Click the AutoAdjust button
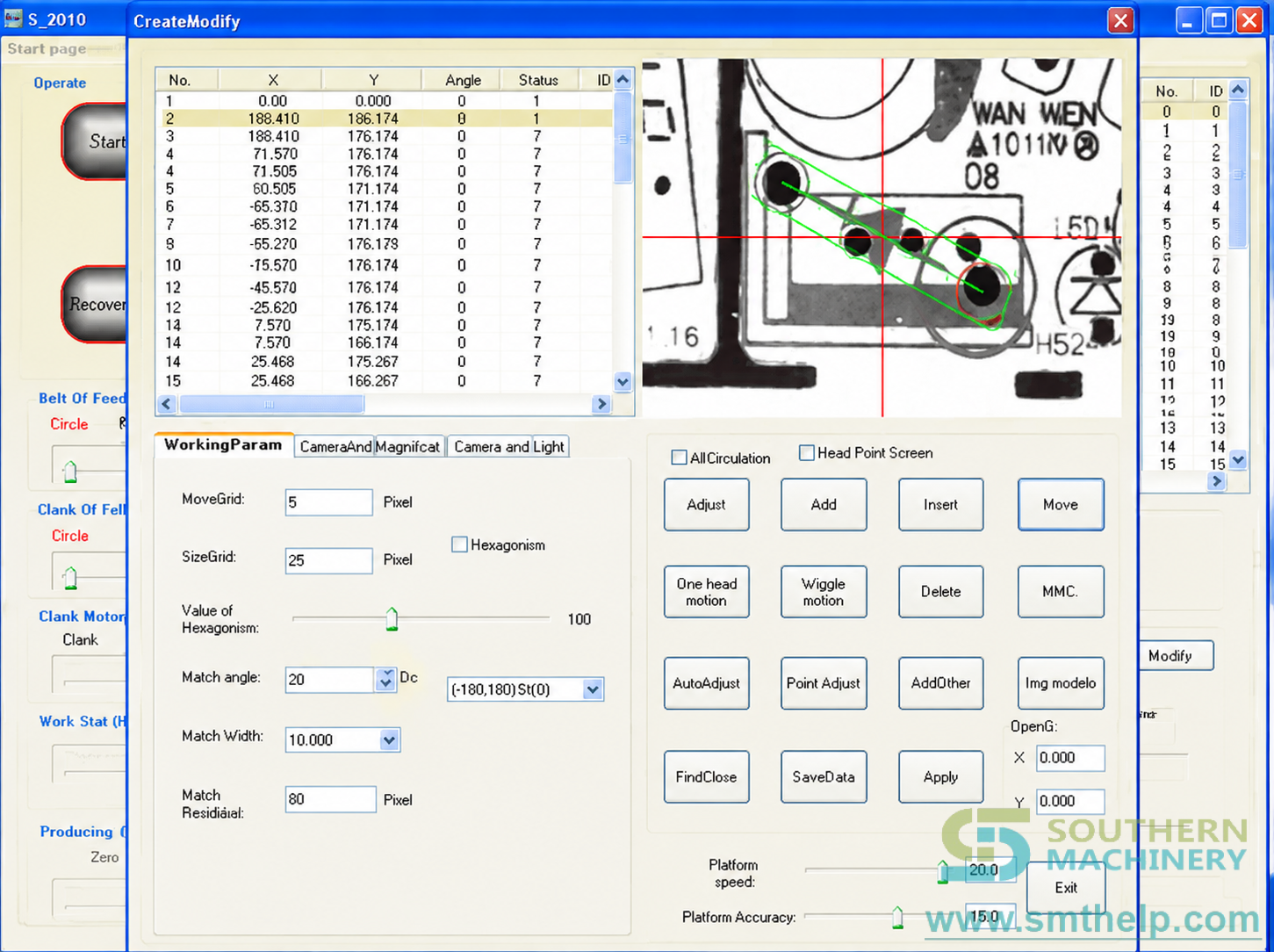 pyautogui.click(x=707, y=683)
